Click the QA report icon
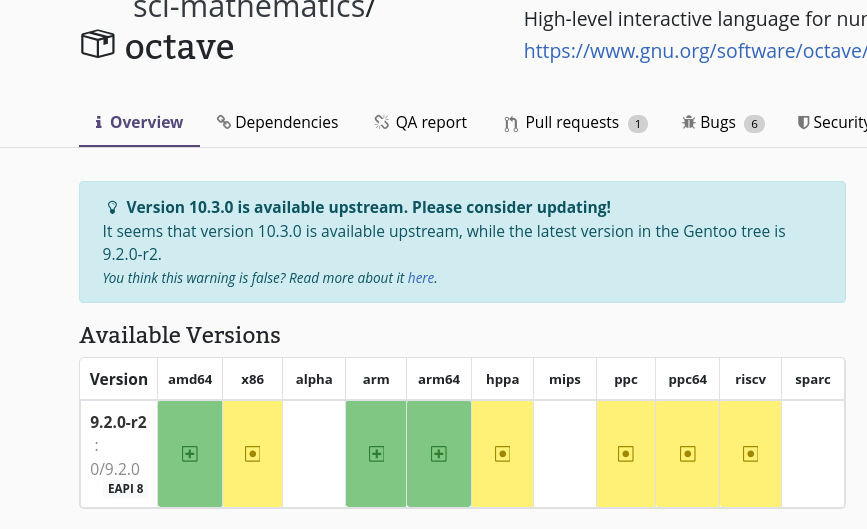Viewport: 867px width, 529px height. coord(382,122)
